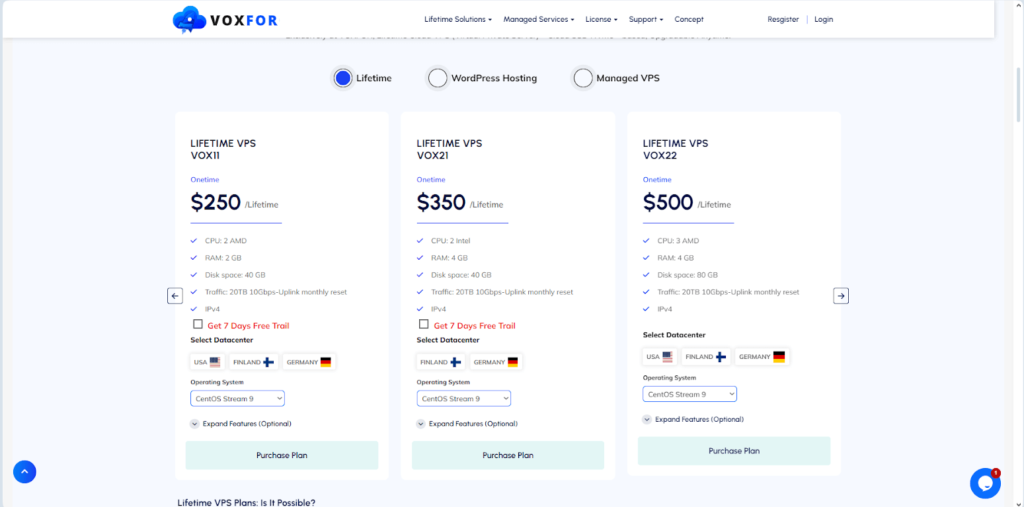
Task: Choose Finland datacenter for VOX21
Action: coord(441,362)
